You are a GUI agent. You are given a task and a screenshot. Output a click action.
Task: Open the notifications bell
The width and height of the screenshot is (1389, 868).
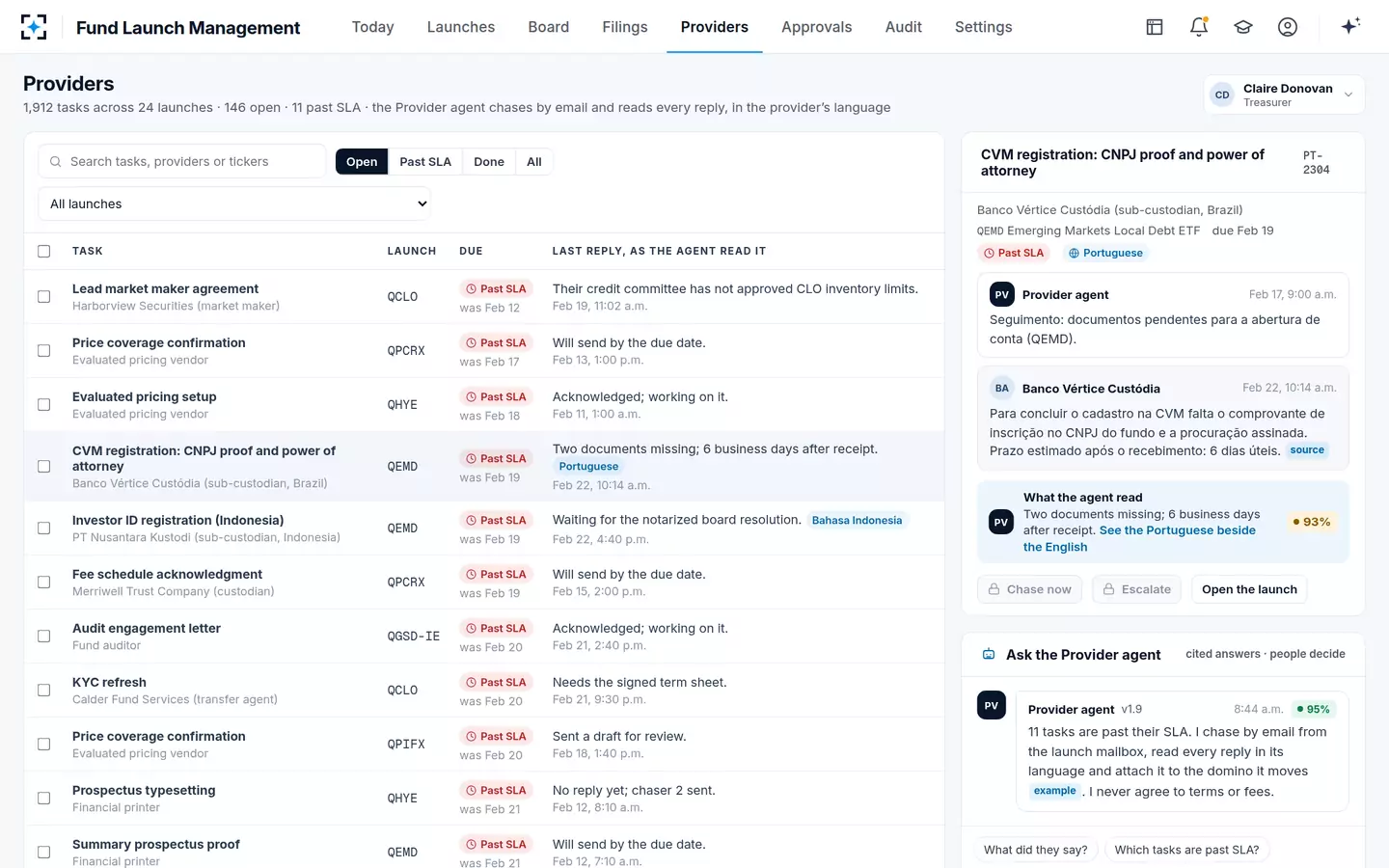(1199, 27)
